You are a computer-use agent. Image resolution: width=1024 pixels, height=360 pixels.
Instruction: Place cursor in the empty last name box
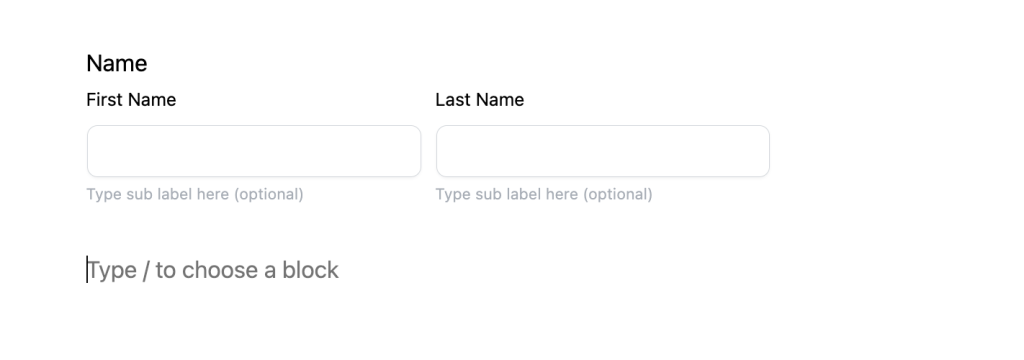(603, 151)
